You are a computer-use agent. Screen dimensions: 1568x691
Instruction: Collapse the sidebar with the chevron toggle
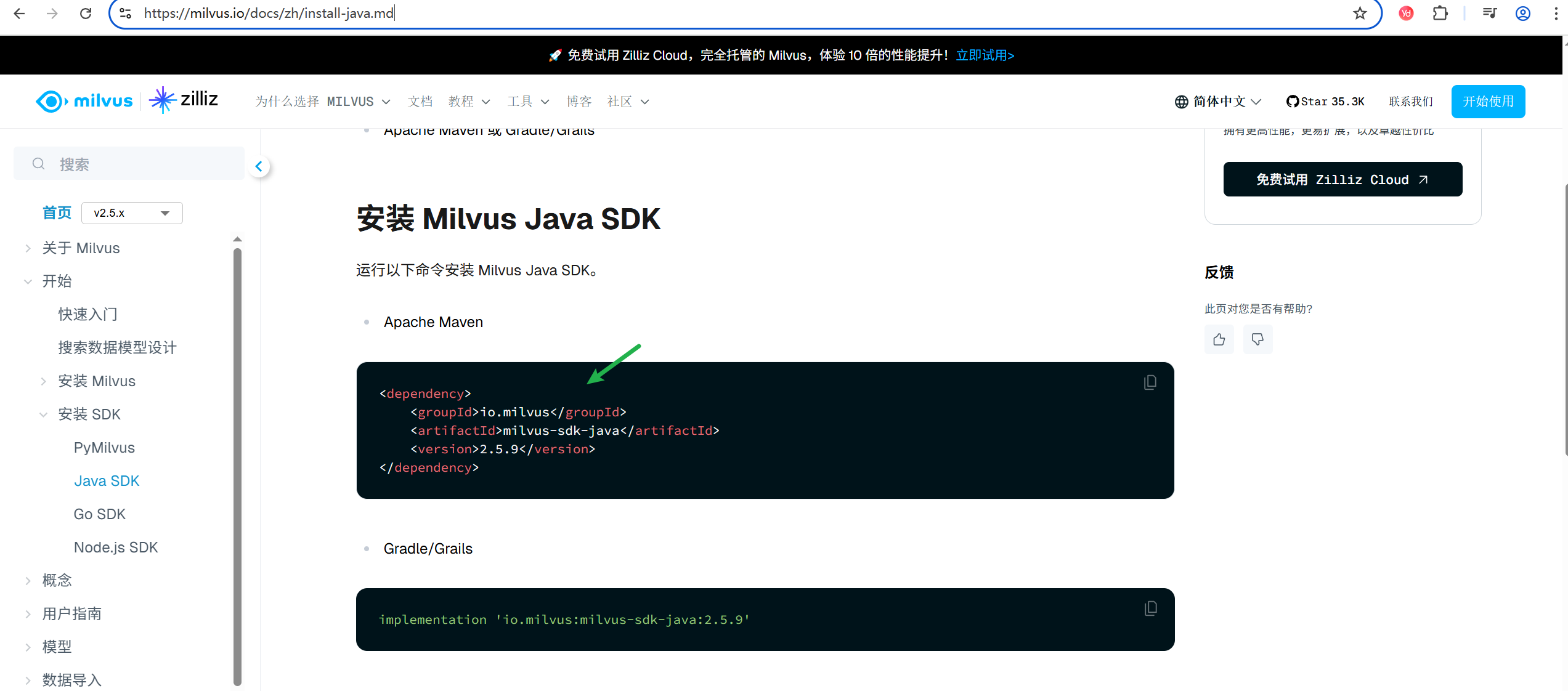259,166
